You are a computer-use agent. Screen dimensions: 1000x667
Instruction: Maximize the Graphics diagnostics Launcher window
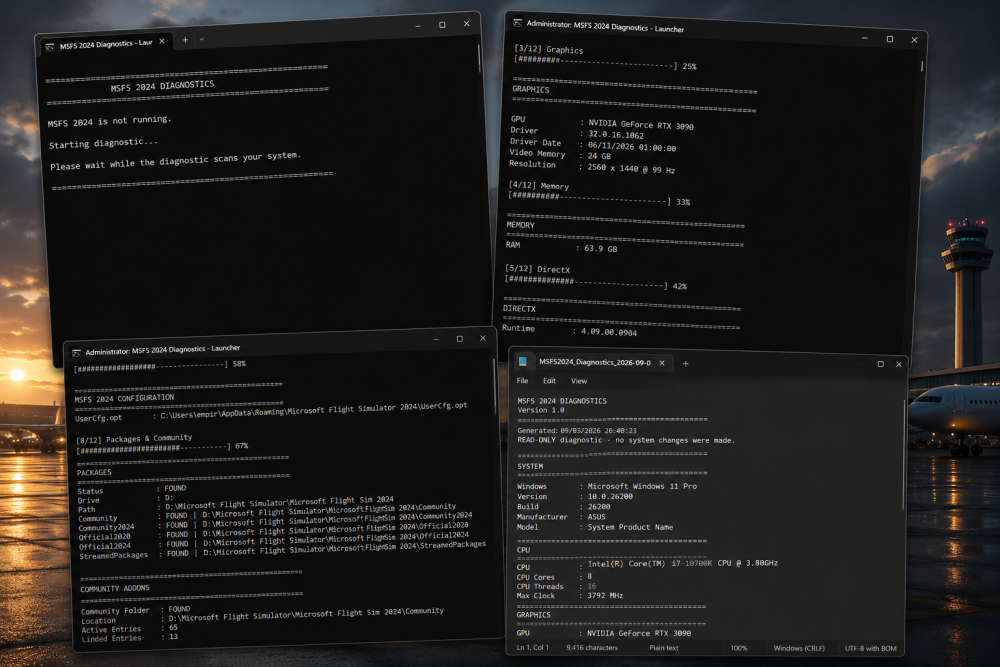890,39
